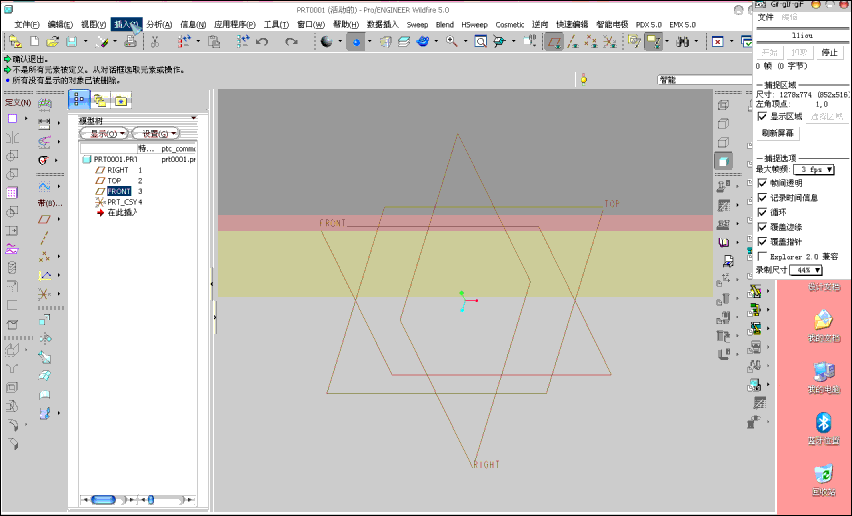
Task: Click the datum axis tool icon
Action: click(x=45, y=237)
